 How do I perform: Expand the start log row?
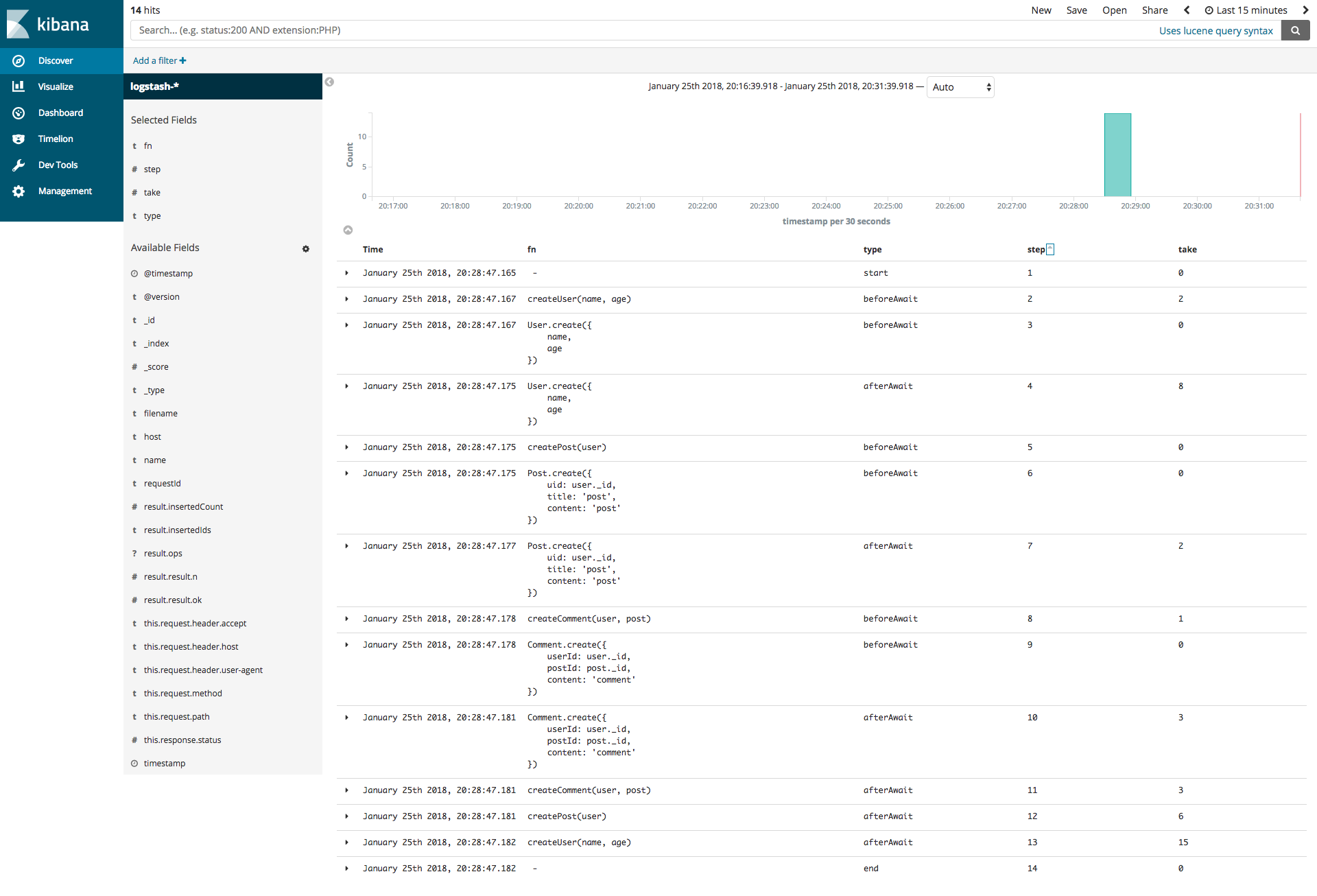click(347, 273)
